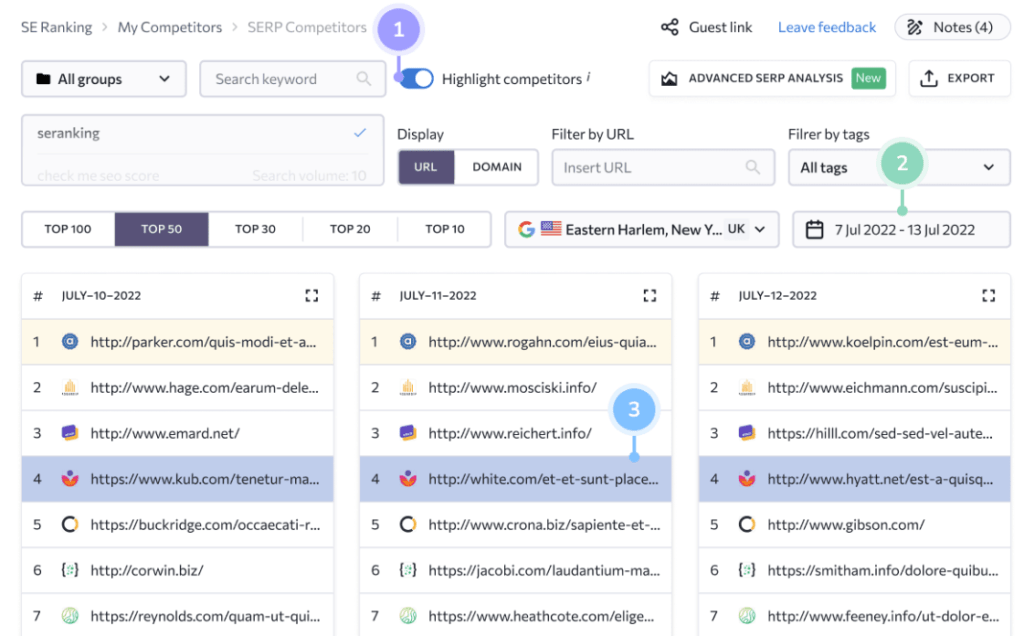The width and height of the screenshot is (1024, 636).
Task: Click the calendar icon in date range
Action: pyautogui.click(x=814, y=229)
